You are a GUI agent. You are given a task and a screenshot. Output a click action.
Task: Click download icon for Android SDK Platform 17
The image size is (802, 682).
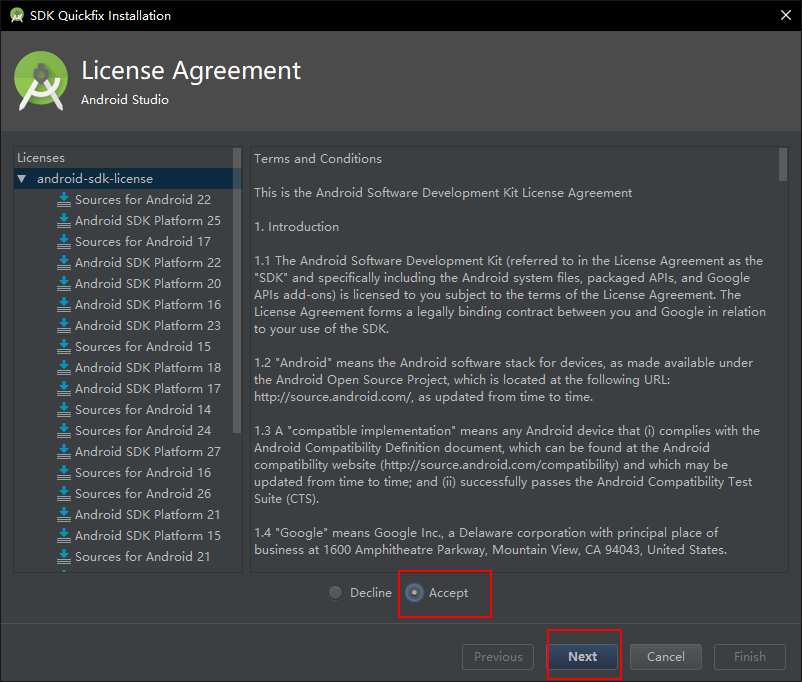pyautogui.click(x=64, y=388)
